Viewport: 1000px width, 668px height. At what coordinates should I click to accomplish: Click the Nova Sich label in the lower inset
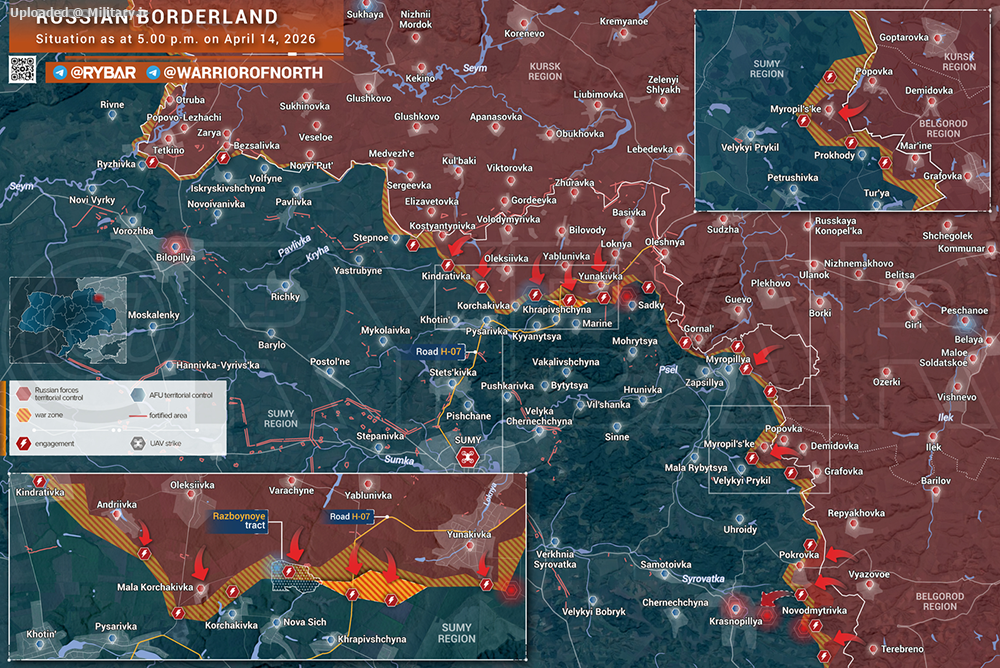[x=305, y=622]
